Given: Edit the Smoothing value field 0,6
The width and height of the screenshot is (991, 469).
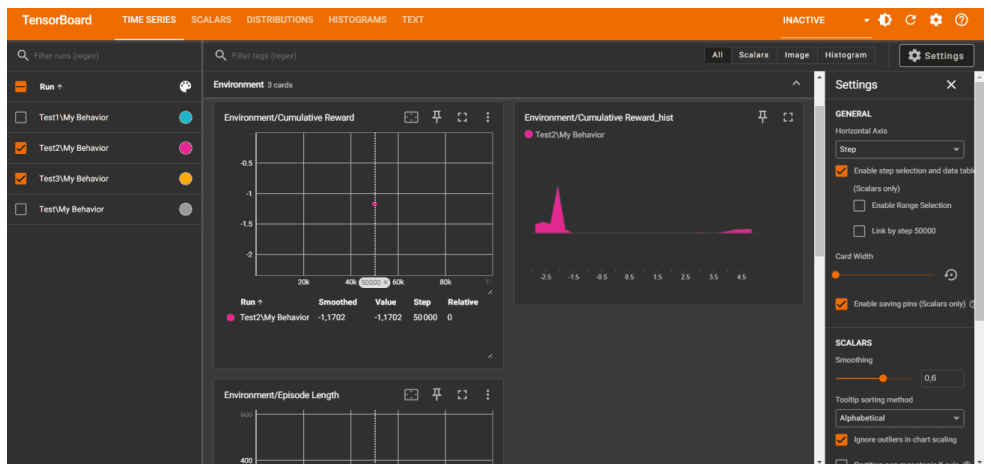Looking at the screenshot, I should pyautogui.click(x=942, y=379).
